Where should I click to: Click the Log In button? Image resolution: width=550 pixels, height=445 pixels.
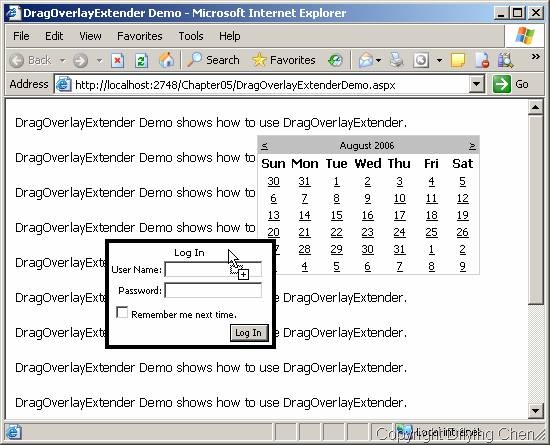coord(249,332)
